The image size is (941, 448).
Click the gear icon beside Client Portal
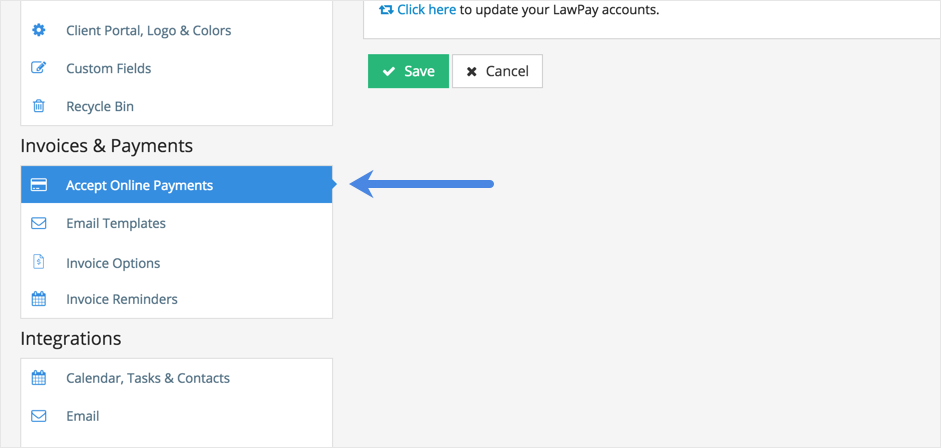[x=39, y=30]
